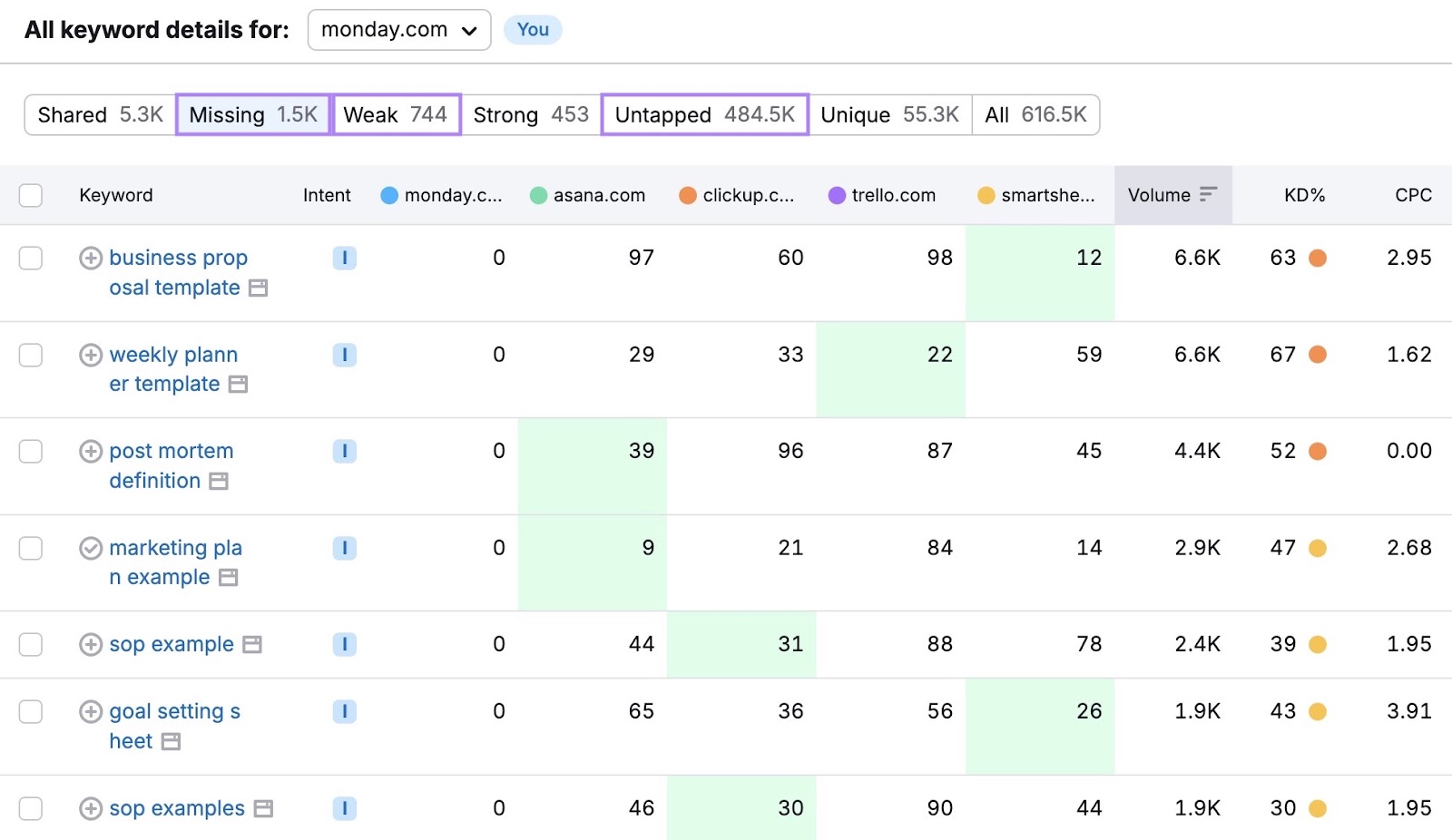Switch to the Strong keywords tab
Image resolution: width=1452 pixels, height=840 pixels.
pos(530,114)
